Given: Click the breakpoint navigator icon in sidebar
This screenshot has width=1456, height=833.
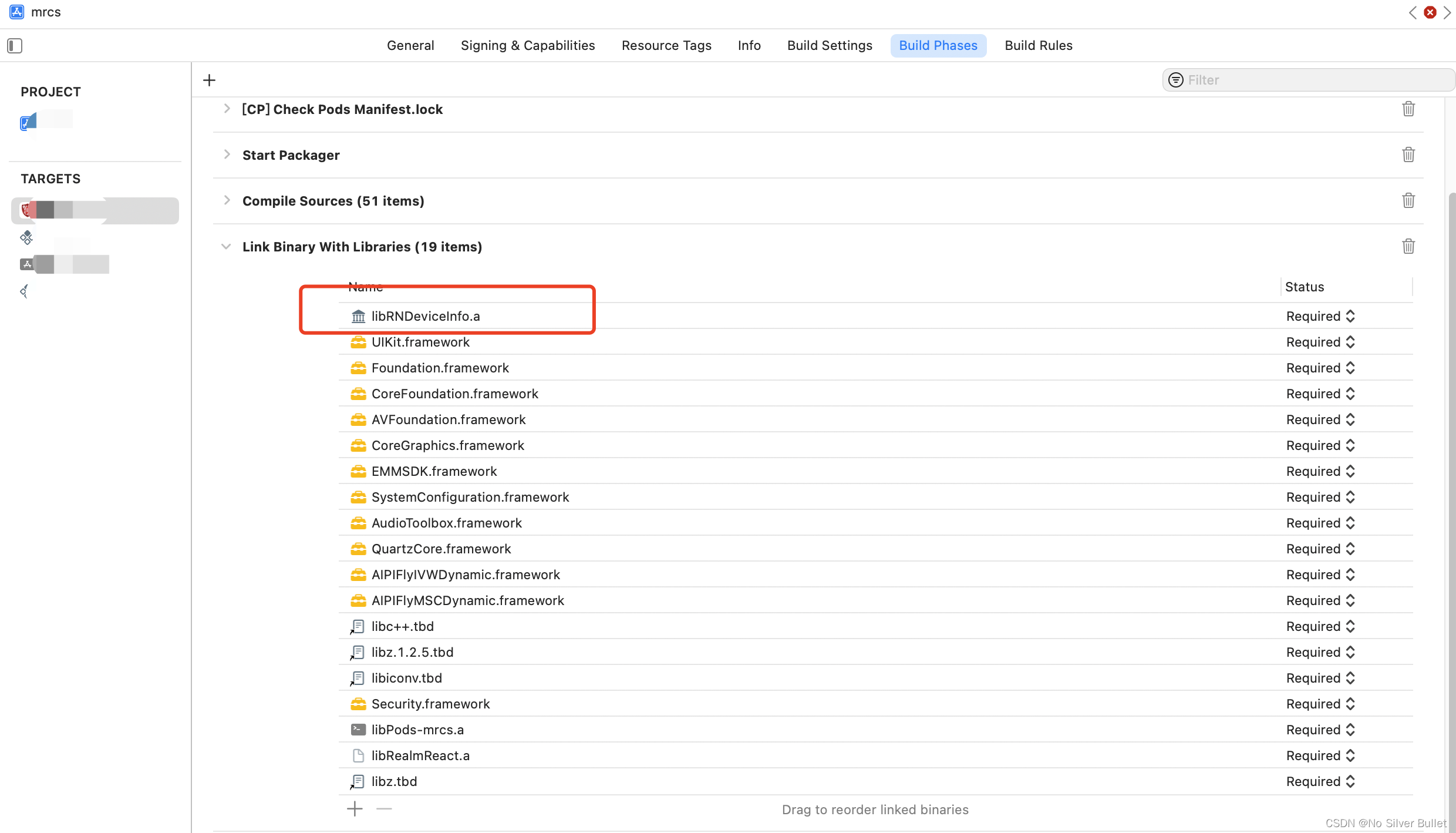Looking at the screenshot, I should [x=26, y=291].
